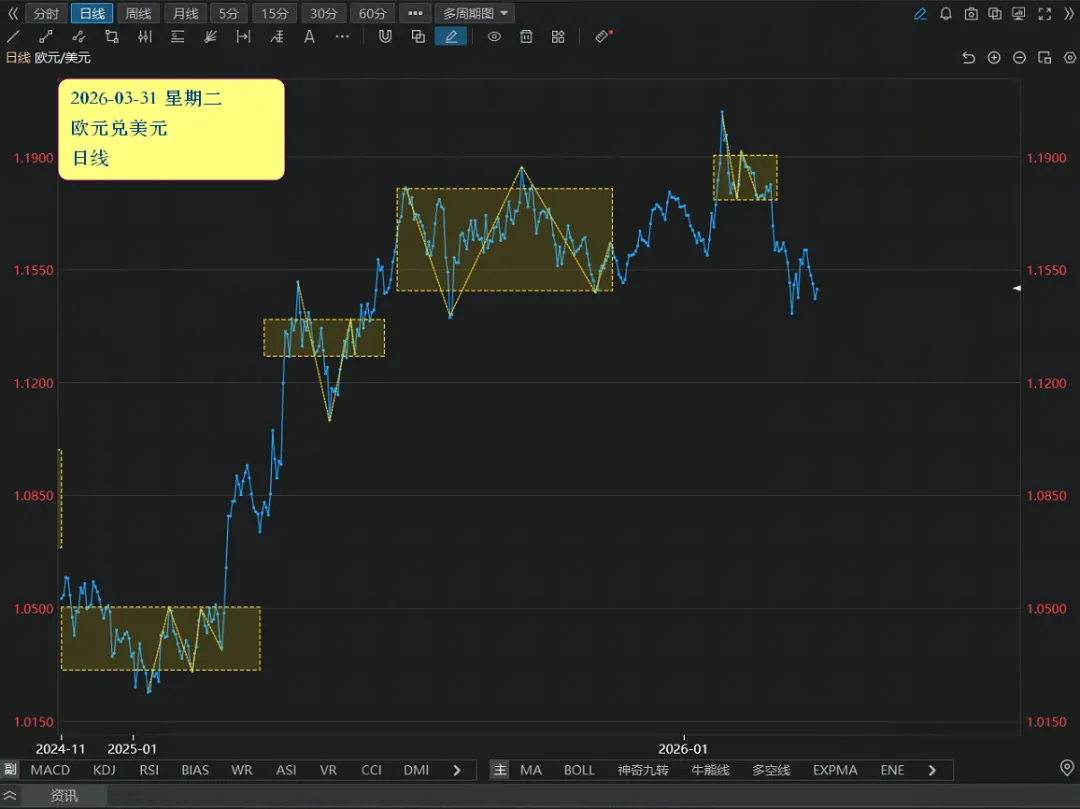Image resolution: width=1080 pixels, height=809 pixels.
Task: Select the Gann fan lines tool
Action: 211,37
